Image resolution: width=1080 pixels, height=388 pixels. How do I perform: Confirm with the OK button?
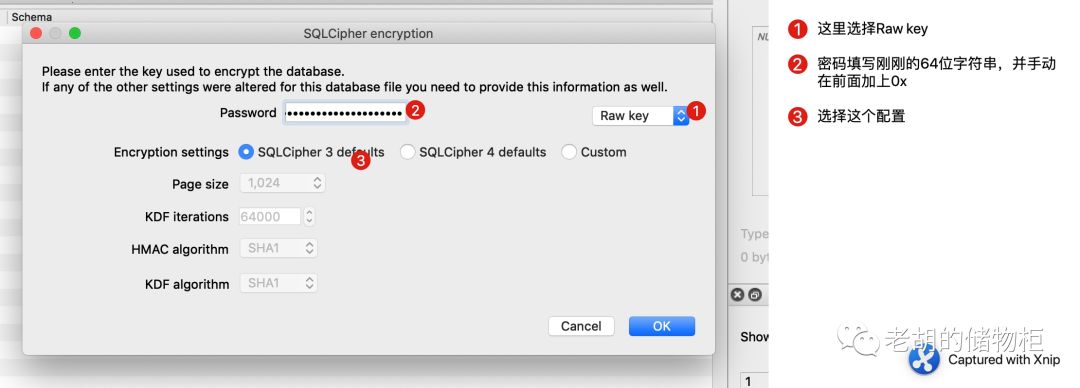(662, 326)
